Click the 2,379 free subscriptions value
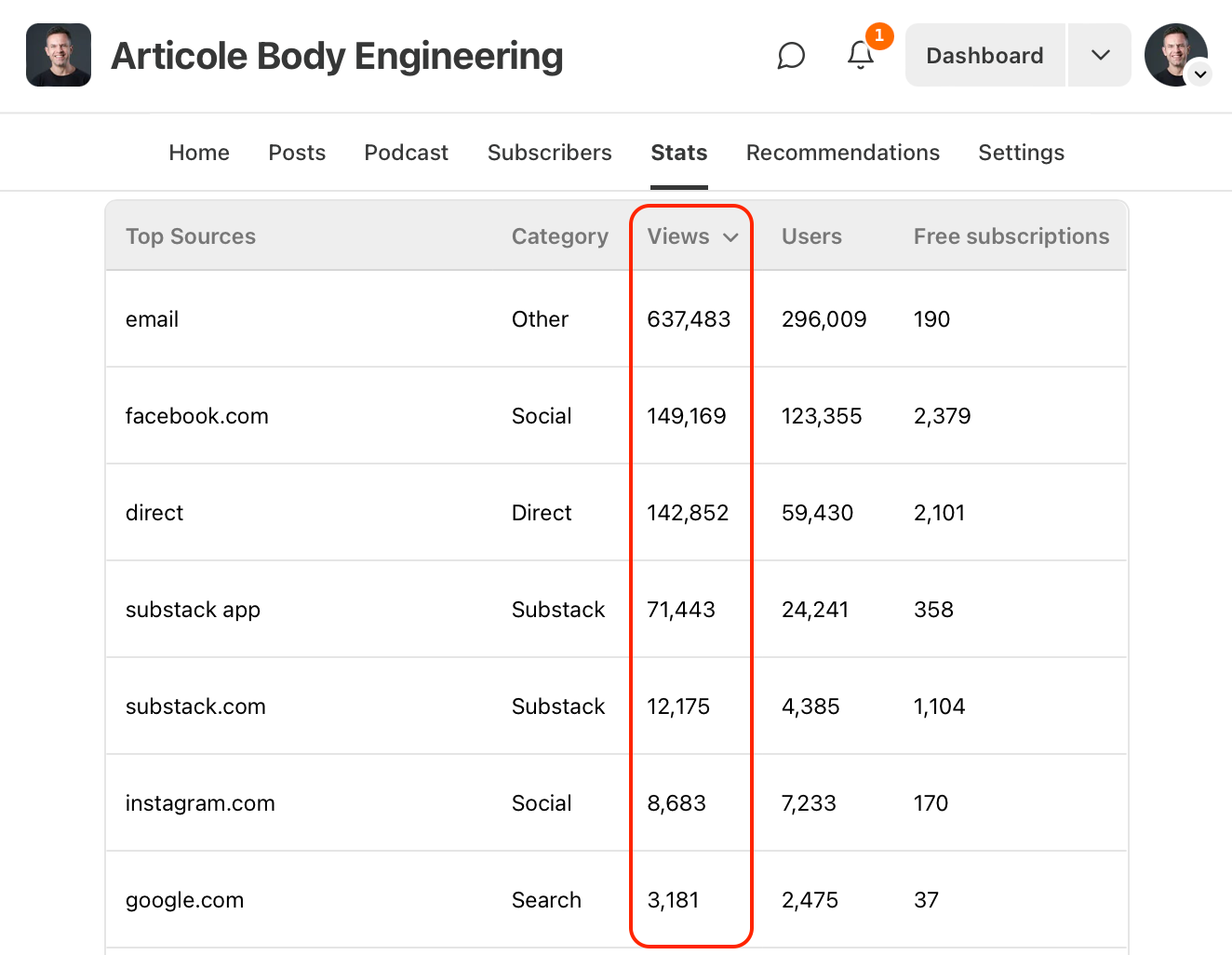Image resolution: width=1232 pixels, height=955 pixels. point(942,416)
